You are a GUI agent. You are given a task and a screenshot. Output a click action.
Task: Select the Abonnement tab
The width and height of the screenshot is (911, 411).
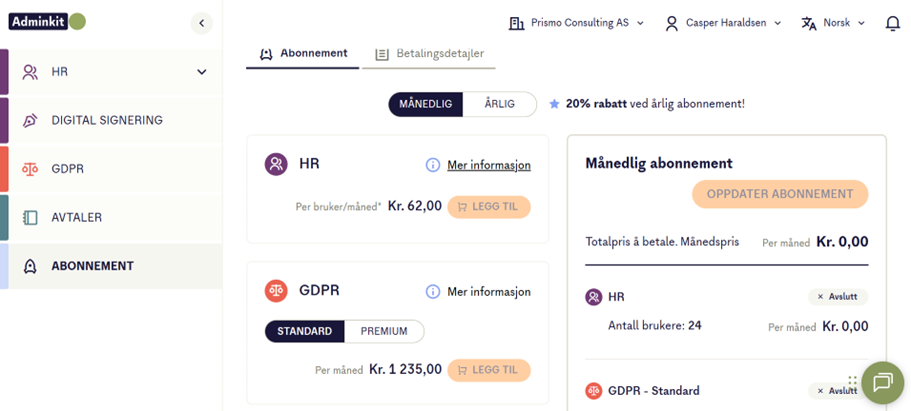tap(303, 53)
